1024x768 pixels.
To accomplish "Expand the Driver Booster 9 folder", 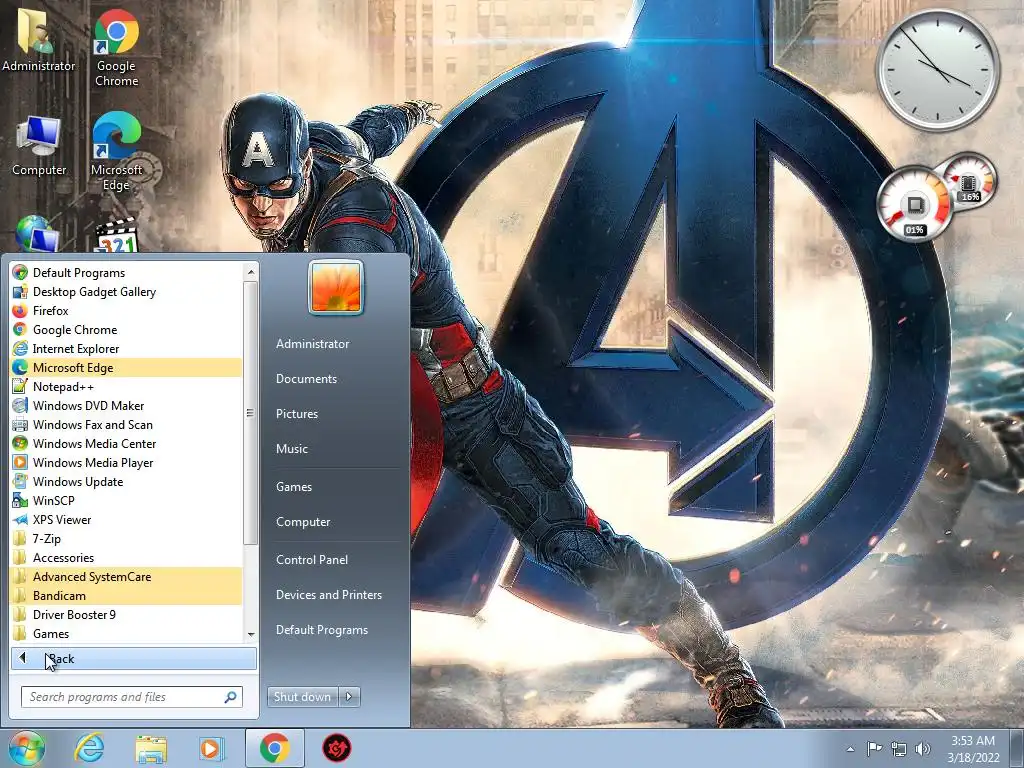I will tap(126, 613).
